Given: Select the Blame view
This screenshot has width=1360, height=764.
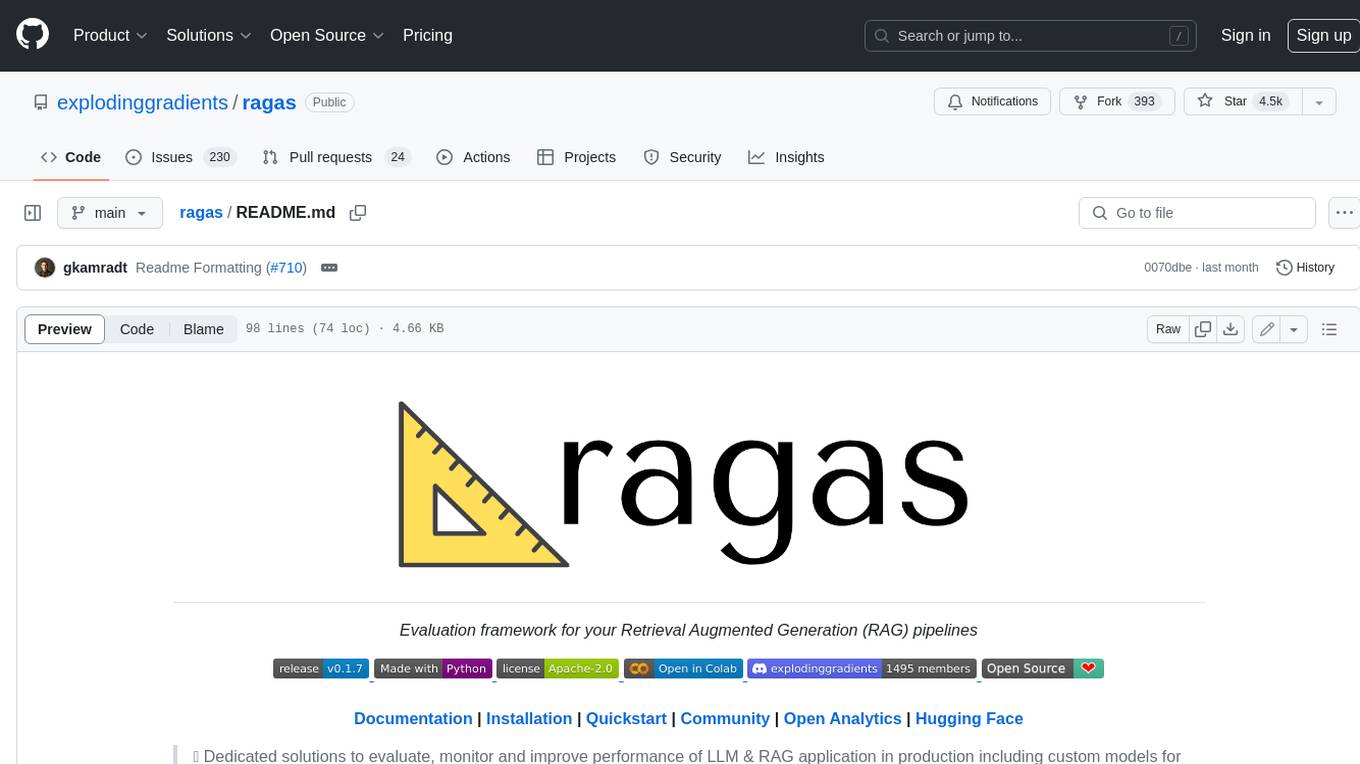Looking at the screenshot, I should tap(203, 329).
